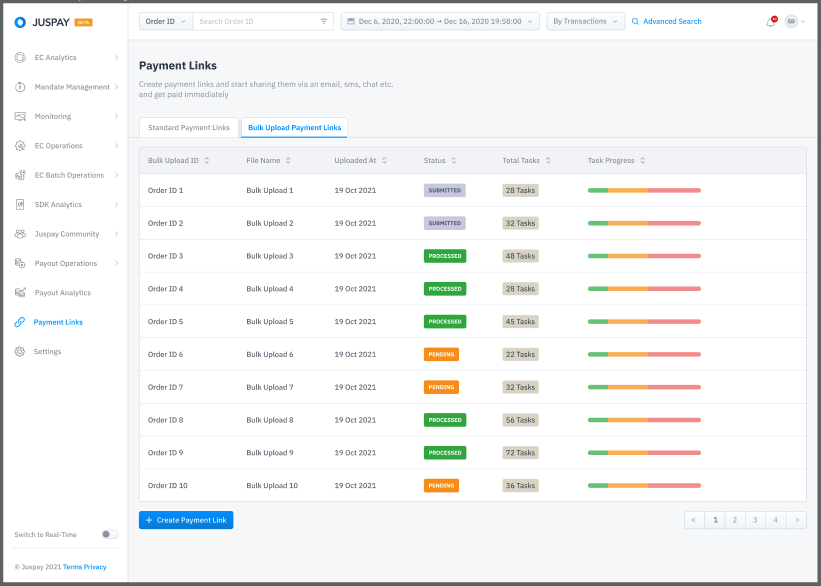
Task: Click the Search Order ID field
Action: coord(257,21)
